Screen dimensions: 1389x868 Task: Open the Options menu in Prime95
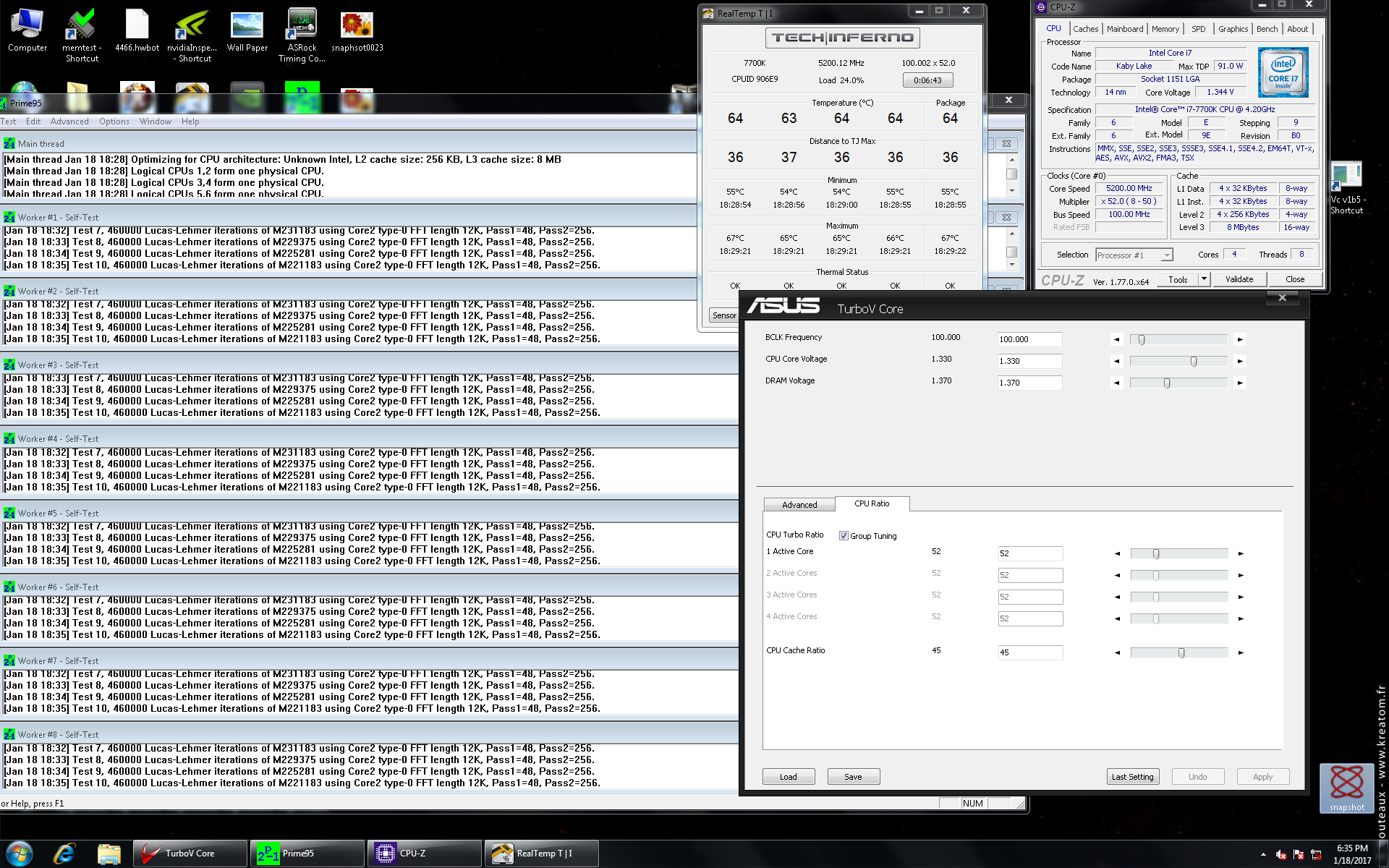click(114, 122)
